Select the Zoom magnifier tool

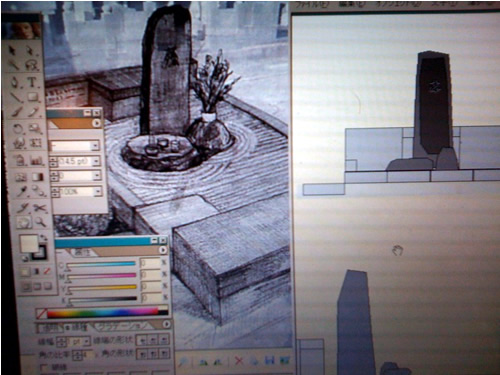[40, 222]
